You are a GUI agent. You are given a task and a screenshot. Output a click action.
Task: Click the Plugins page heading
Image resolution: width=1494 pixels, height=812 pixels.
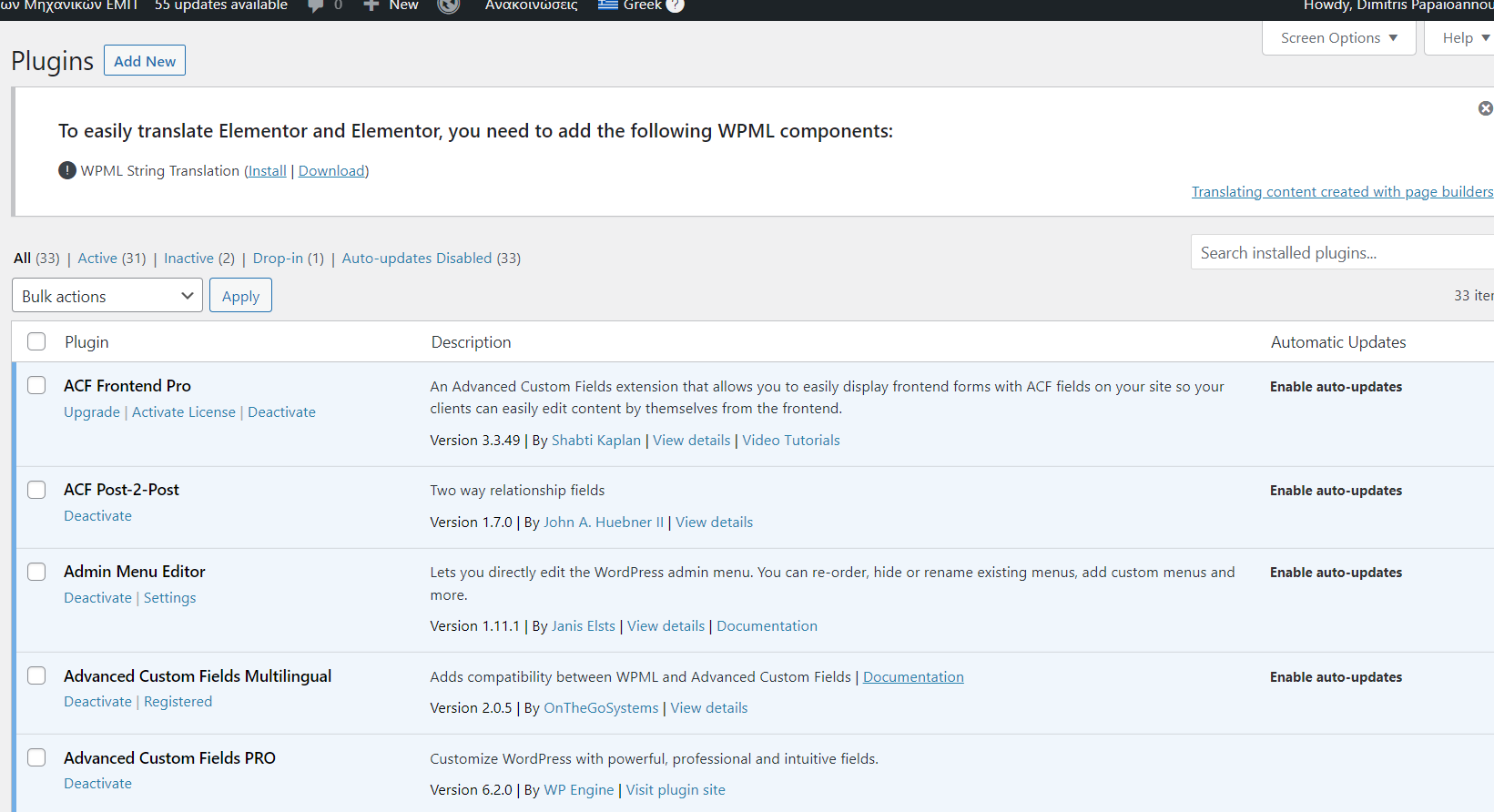click(x=52, y=61)
